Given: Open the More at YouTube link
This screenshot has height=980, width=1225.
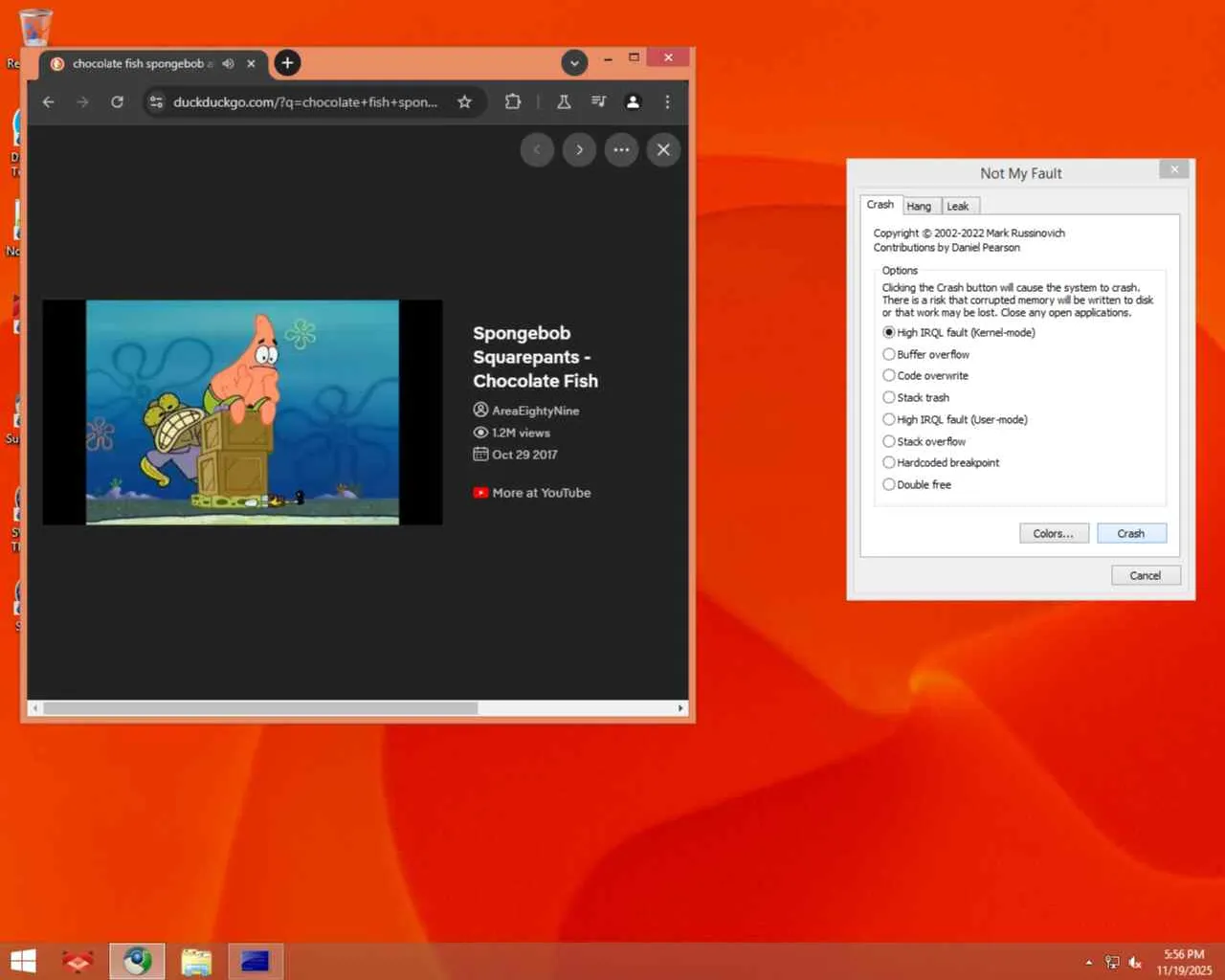Looking at the screenshot, I should pos(541,493).
